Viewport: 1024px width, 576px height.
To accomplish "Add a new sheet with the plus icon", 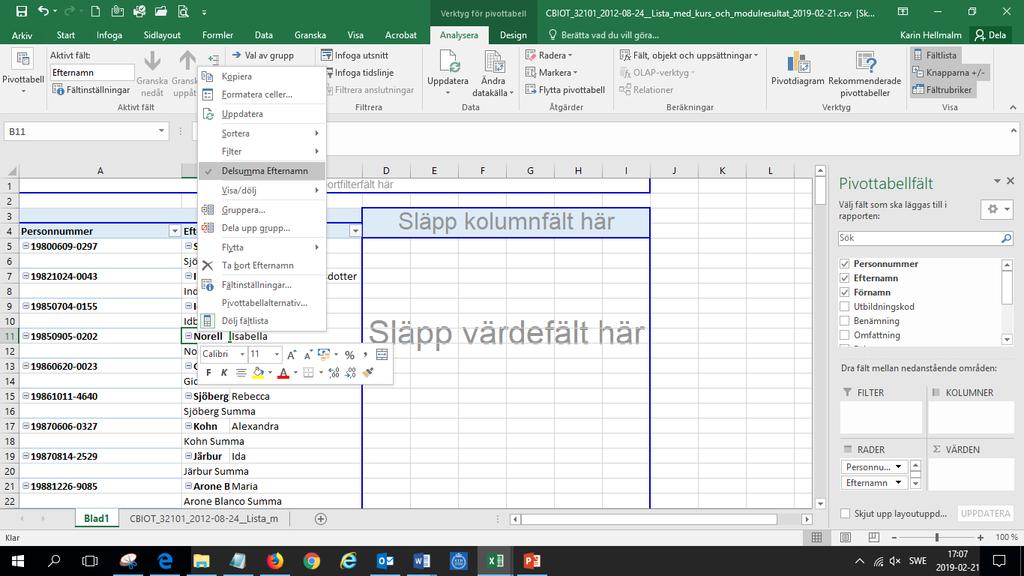I will [321, 519].
